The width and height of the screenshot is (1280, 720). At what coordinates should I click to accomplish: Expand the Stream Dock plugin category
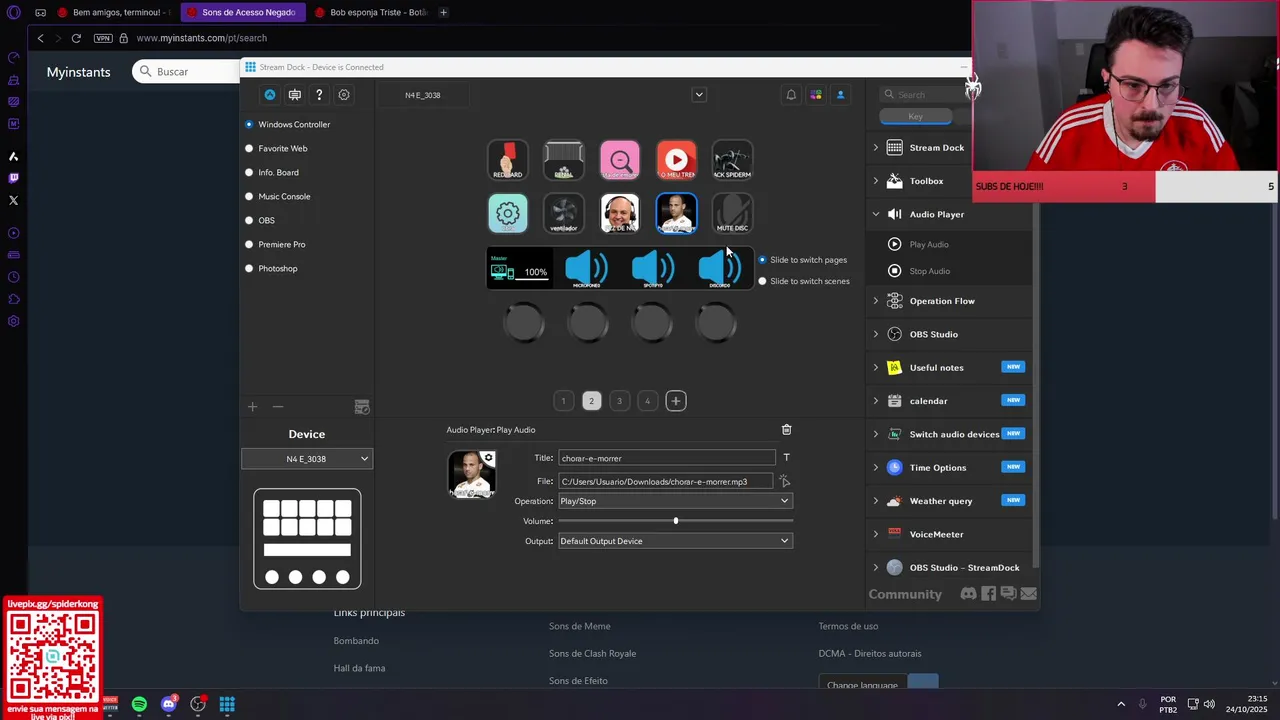tap(876, 148)
